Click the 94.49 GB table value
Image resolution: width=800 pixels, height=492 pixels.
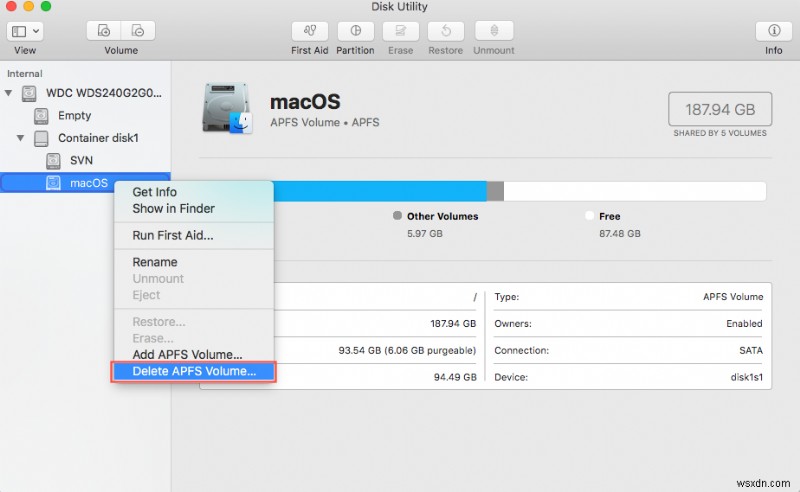tap(455, 377)
